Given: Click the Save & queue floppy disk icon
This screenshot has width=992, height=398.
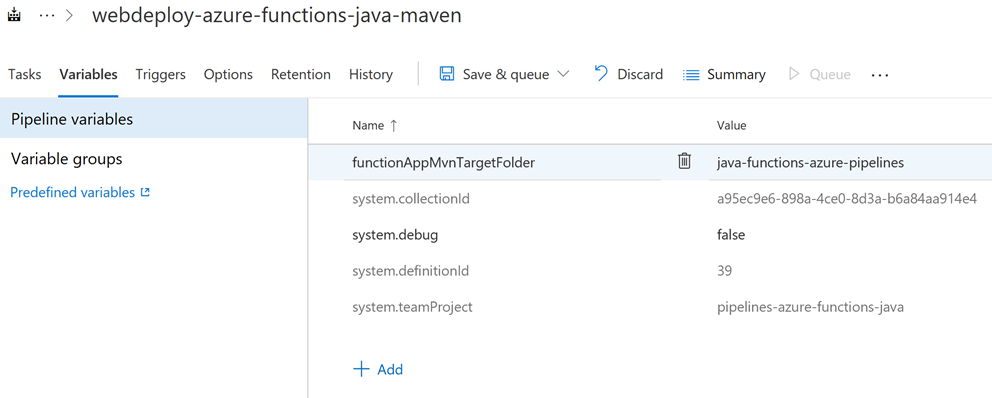Looking at the screenshot, I should coord(447,75).
